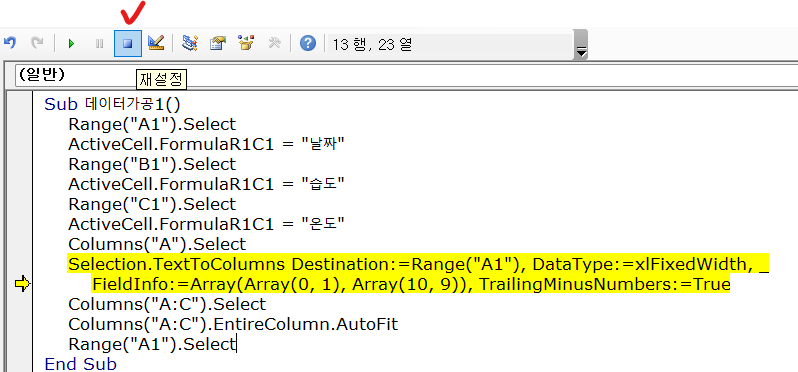Click the highlighted FieldInfo:=Array line

coord(411,284)
